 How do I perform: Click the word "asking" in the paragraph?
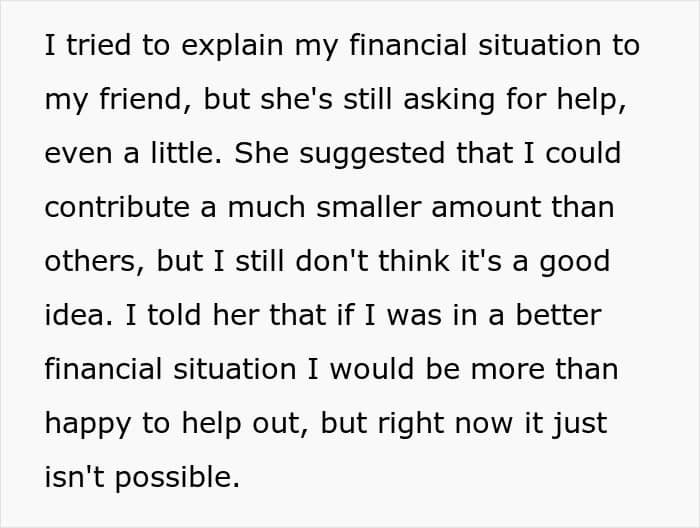(x=449, y=100)
